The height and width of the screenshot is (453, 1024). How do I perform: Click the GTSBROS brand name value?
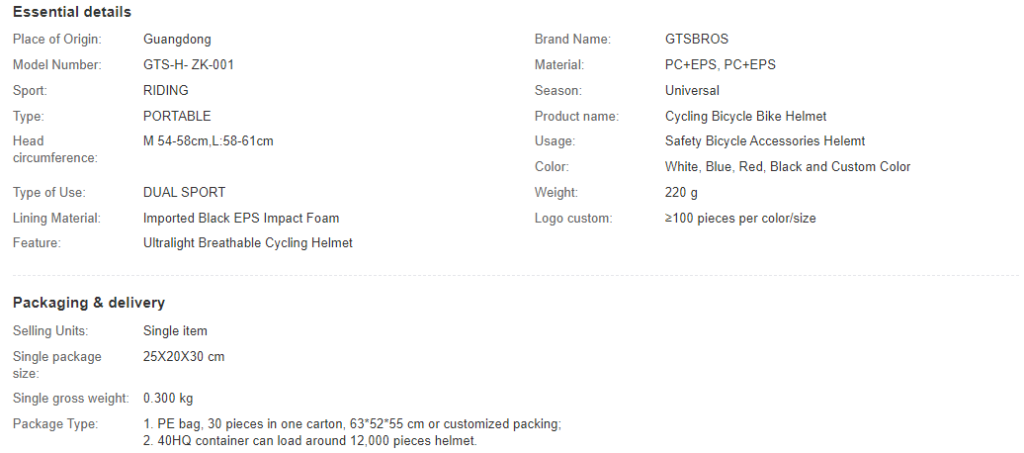[x=696, y=39]
